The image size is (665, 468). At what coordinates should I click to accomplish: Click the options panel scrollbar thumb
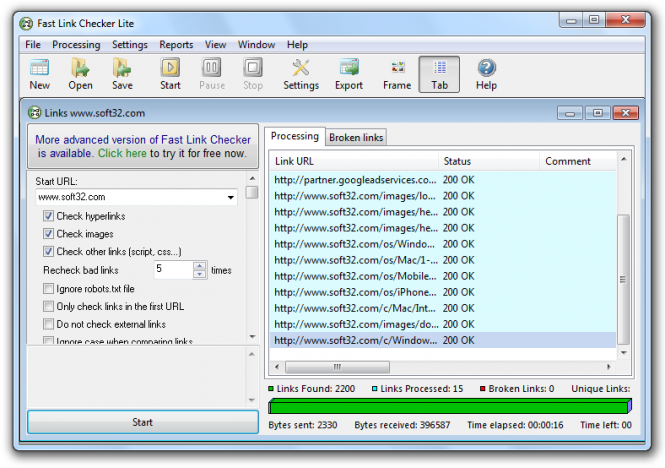pyautogui.click(x=252, y=193)
